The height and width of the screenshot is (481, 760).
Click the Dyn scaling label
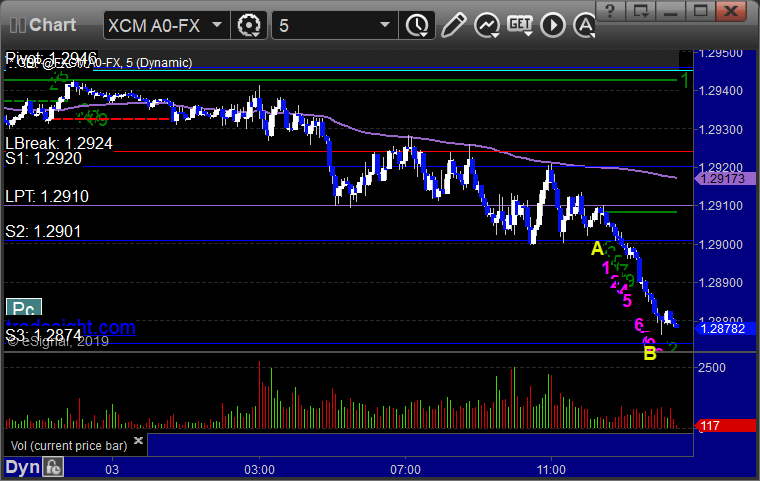pos(22,467)
